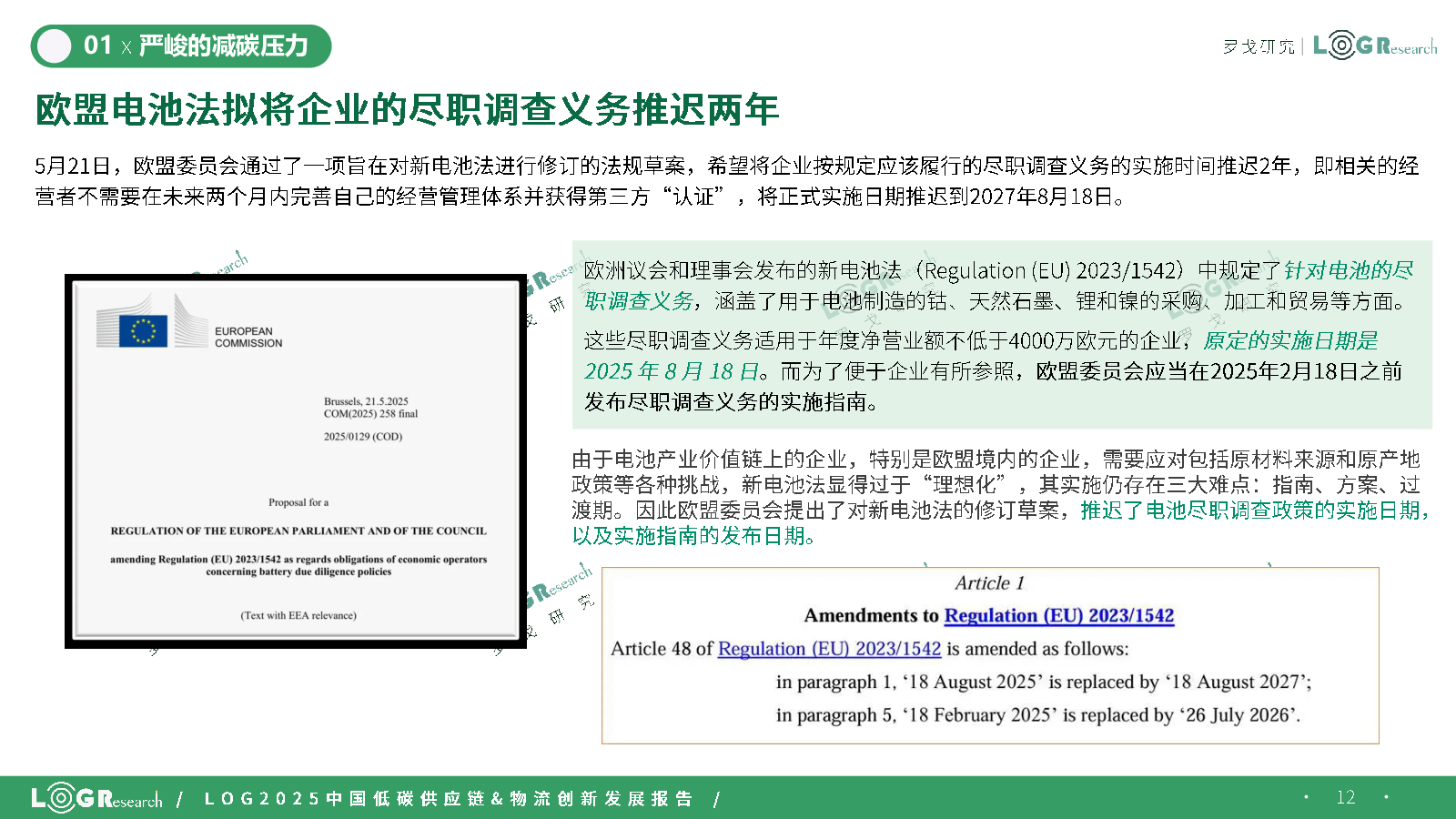
Task: Click the intro paragraph starting with 5月21日
Action: (x=727, y=181)
